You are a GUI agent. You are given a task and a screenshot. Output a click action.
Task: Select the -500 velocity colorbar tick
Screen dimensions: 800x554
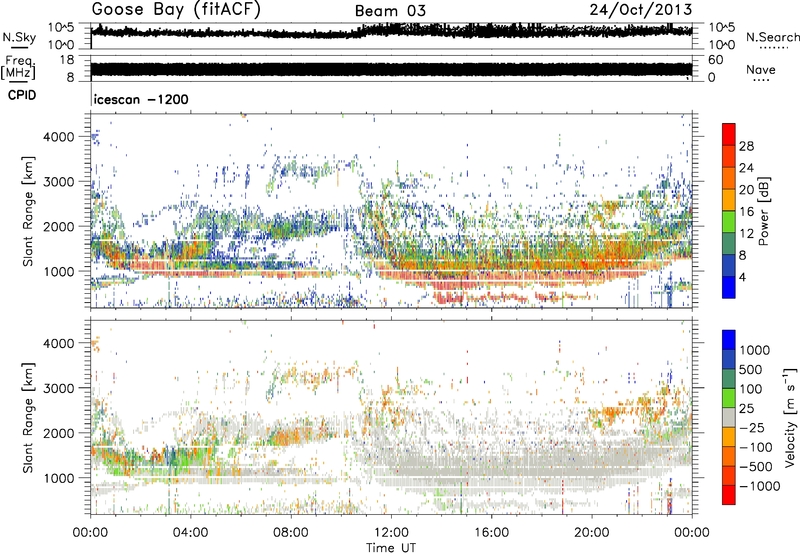[756, 467]
